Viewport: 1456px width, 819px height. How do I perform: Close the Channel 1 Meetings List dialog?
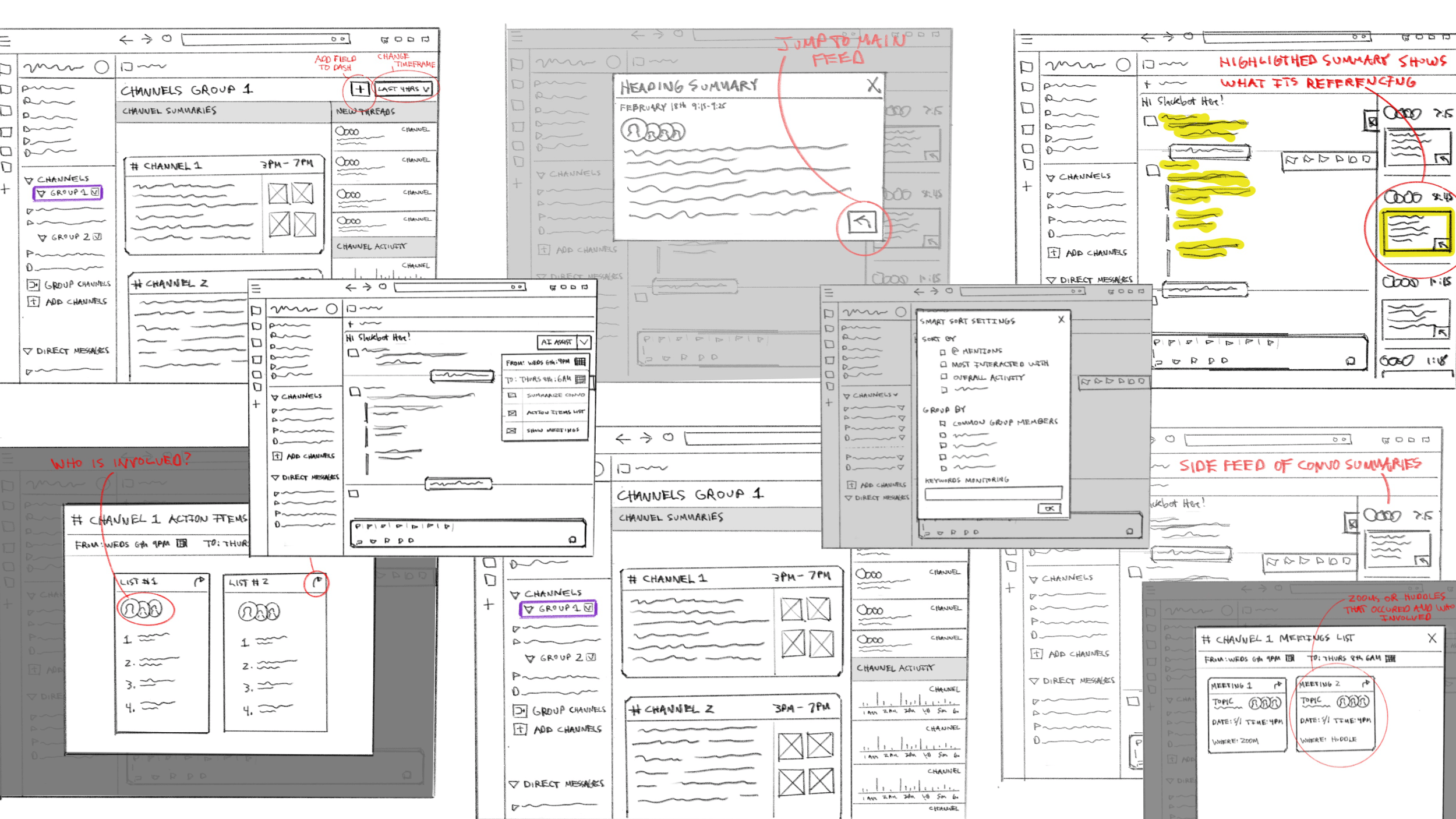tap(1432, 638)
